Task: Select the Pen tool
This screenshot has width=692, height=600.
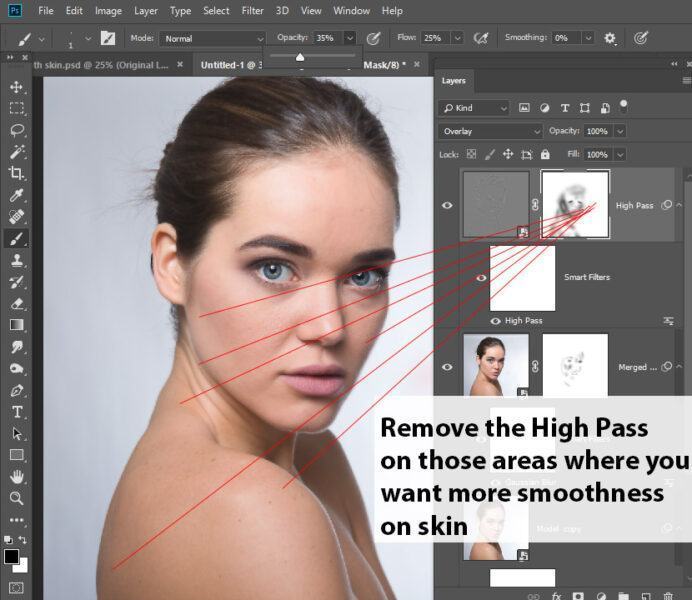Action: (16, 390)
